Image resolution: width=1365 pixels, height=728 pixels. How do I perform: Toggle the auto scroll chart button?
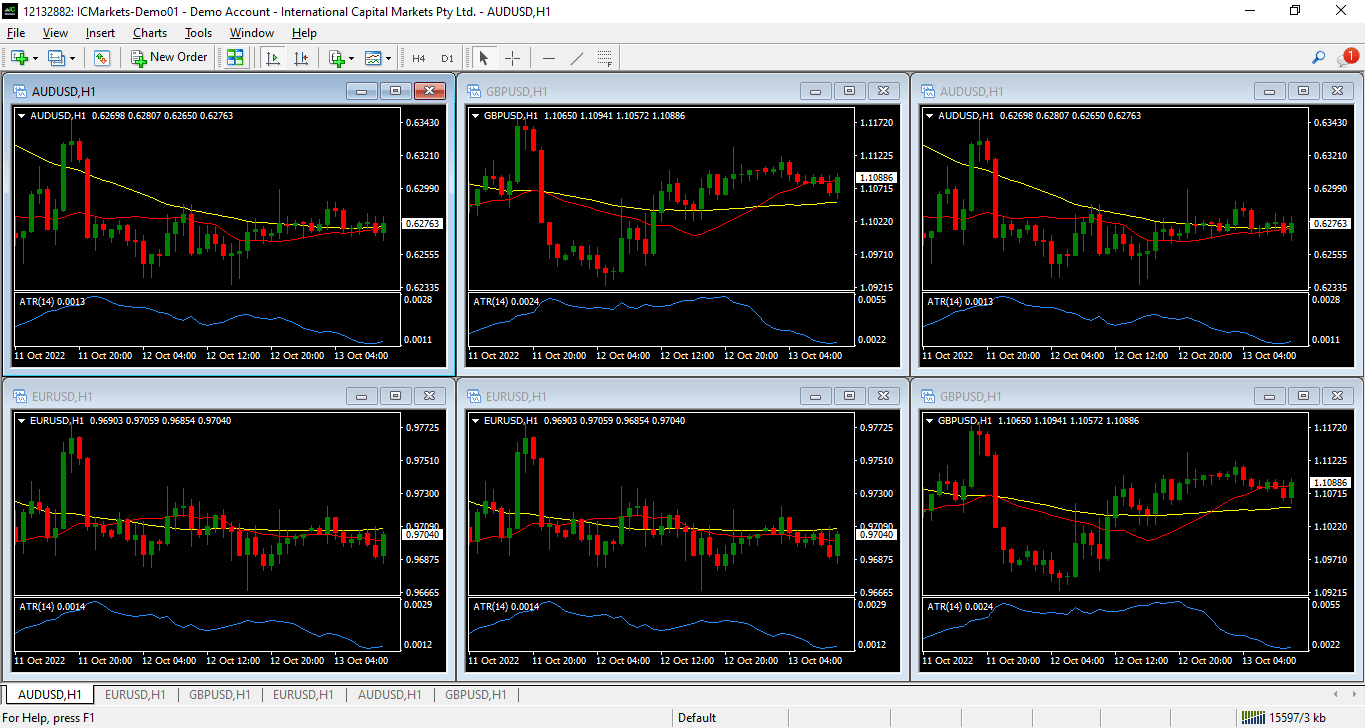tap(272, 58)
